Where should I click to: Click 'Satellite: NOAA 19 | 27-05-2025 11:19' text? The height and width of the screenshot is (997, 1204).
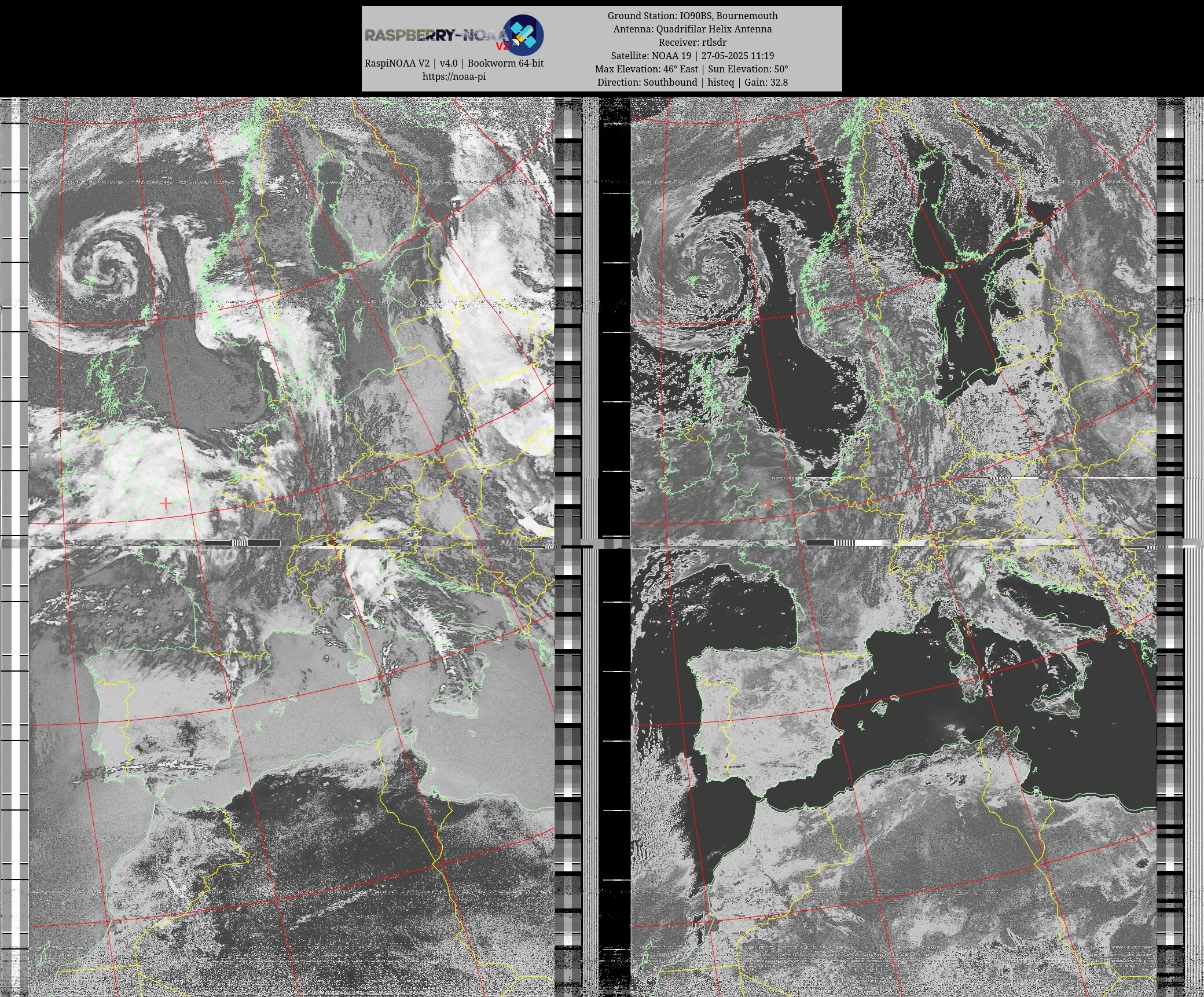pos(692,56)
